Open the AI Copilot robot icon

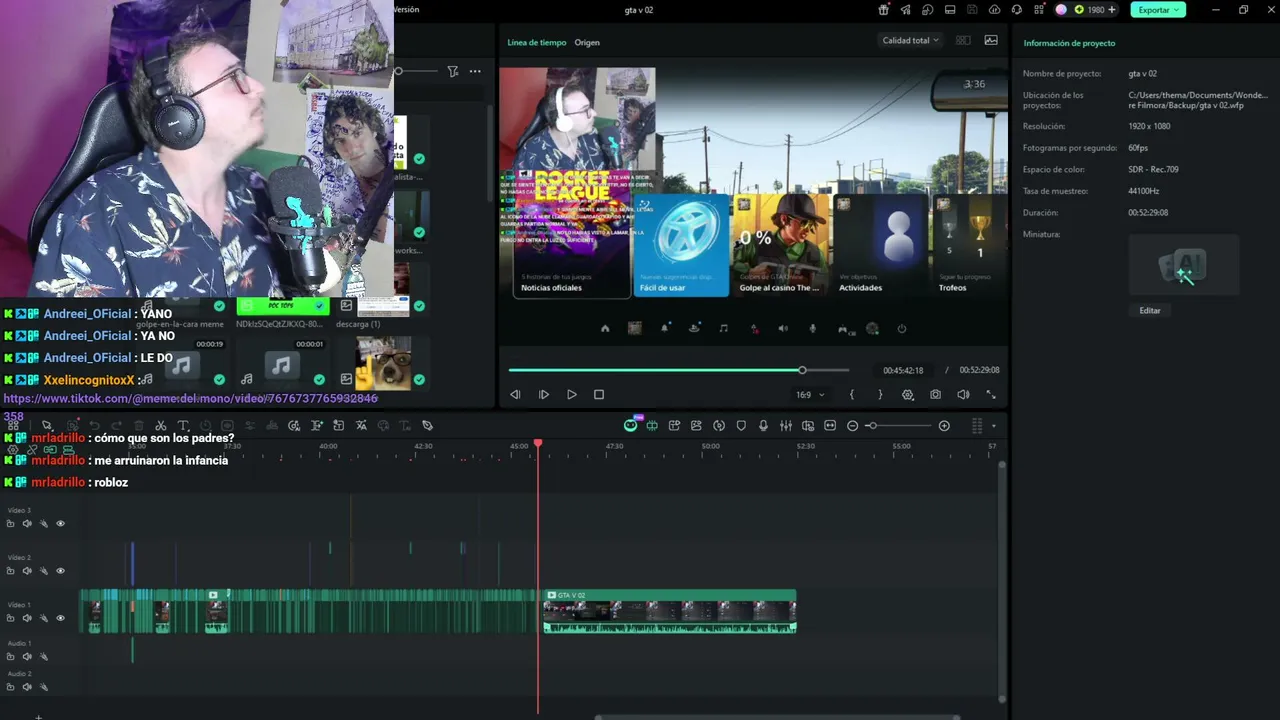click(x=630, y=426)
